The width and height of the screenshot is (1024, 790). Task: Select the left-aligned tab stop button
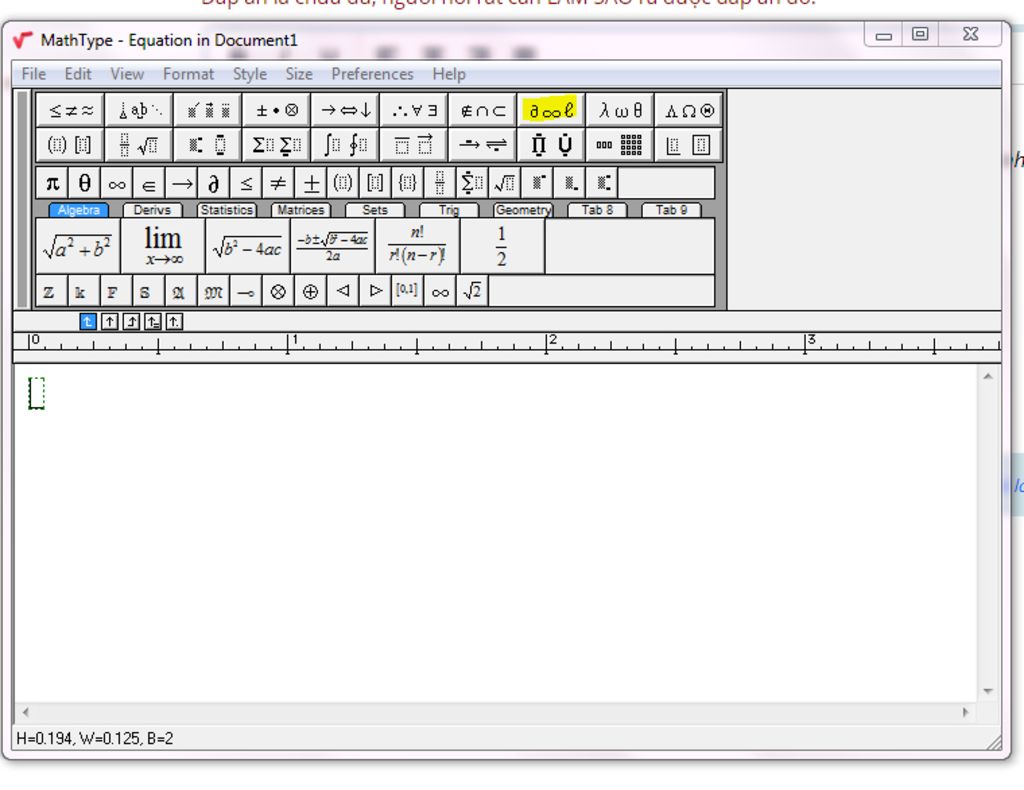(x=88, y=321)
